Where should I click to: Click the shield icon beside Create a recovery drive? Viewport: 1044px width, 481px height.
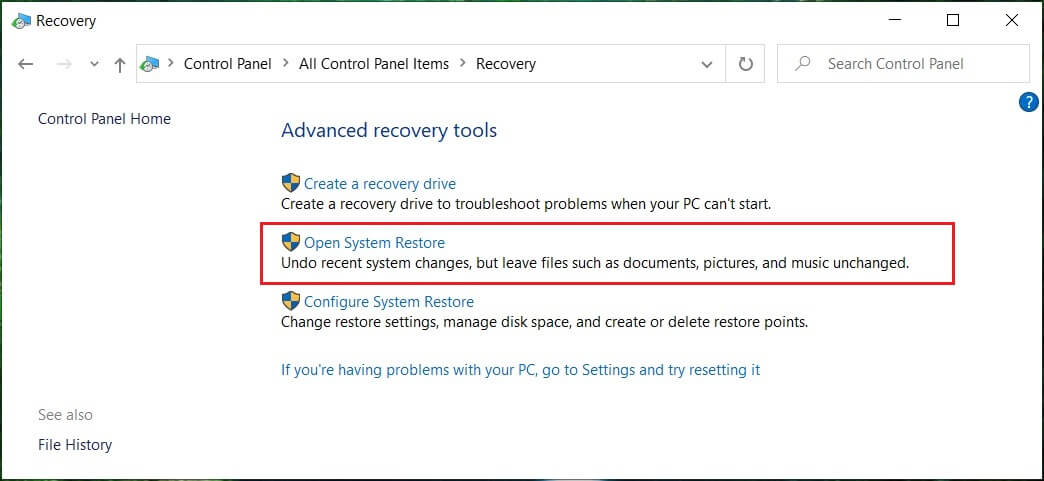291,183
